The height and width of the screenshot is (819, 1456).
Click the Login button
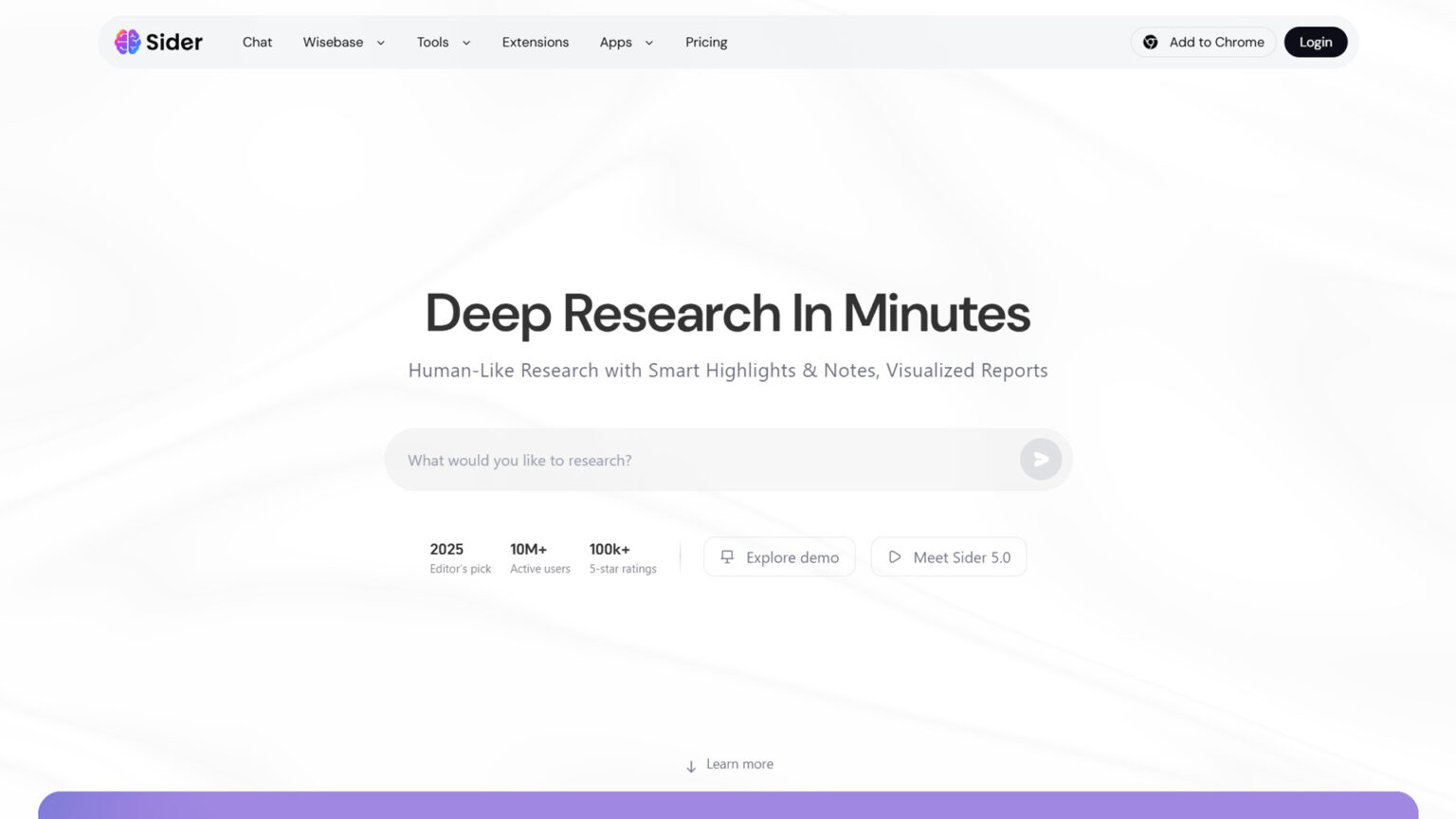1315,42
